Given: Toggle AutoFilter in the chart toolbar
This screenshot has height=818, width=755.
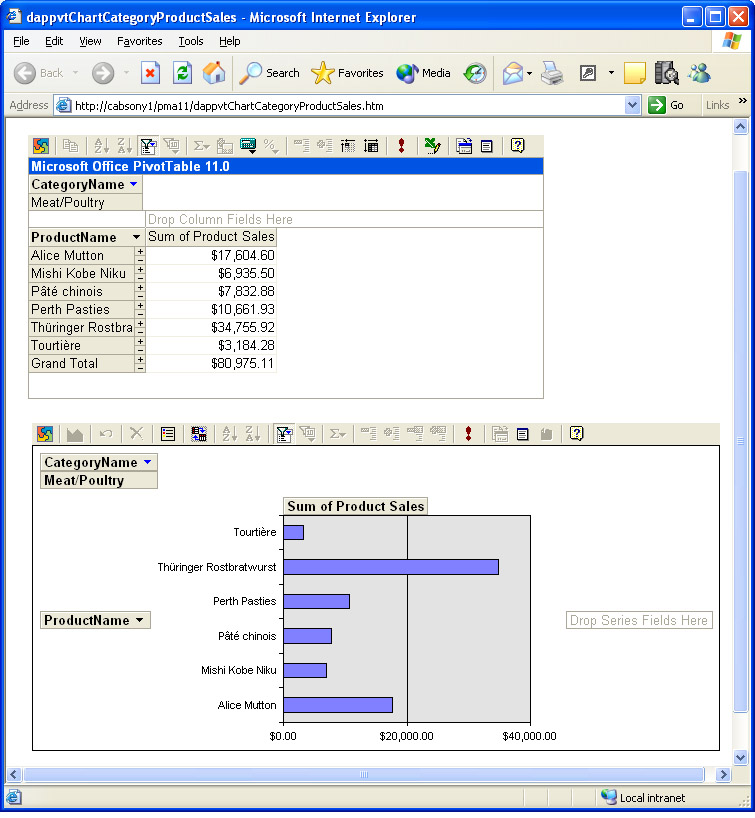Looking at the screenshot, I should pos(284,434).
